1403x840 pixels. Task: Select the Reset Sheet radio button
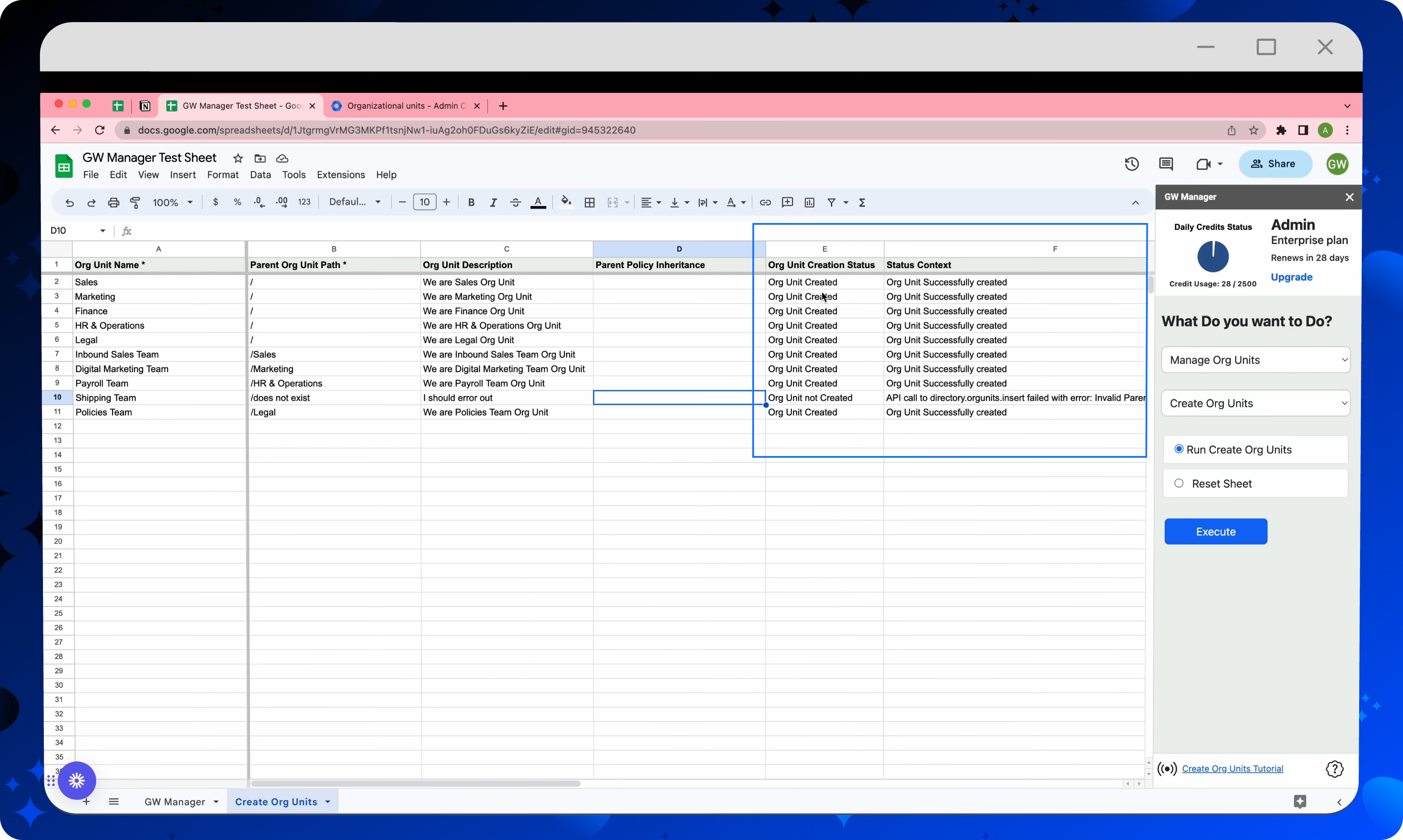coord(1179,483)
